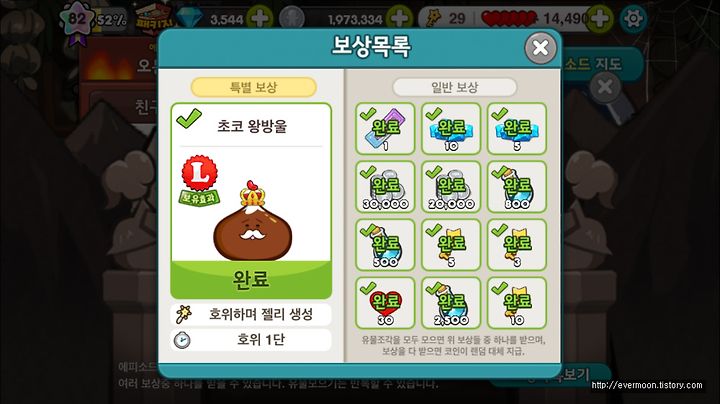
Task: Close the 보상목록 reward list popup
Action: tap(540, 48)
